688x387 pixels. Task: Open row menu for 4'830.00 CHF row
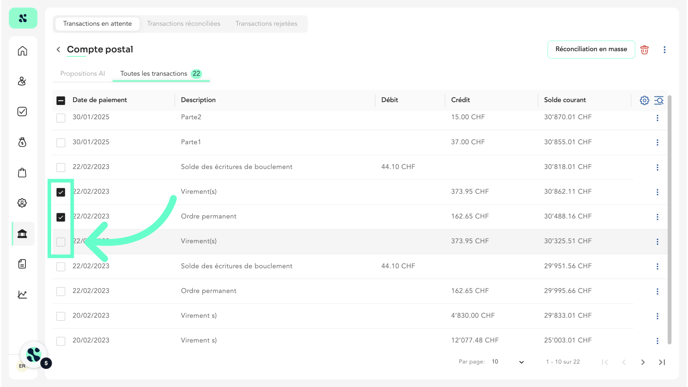657,316
